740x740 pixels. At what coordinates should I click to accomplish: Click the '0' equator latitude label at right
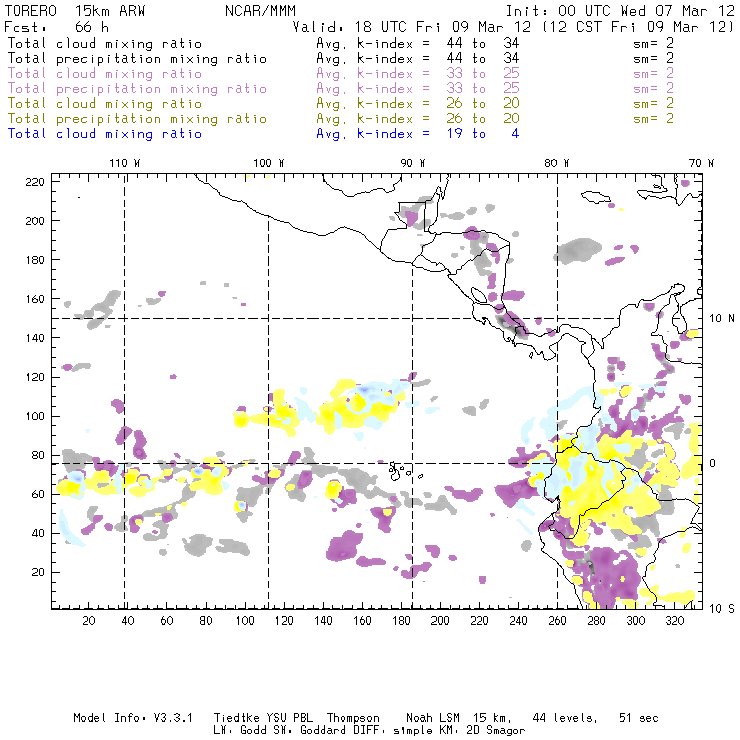[713, 463]
